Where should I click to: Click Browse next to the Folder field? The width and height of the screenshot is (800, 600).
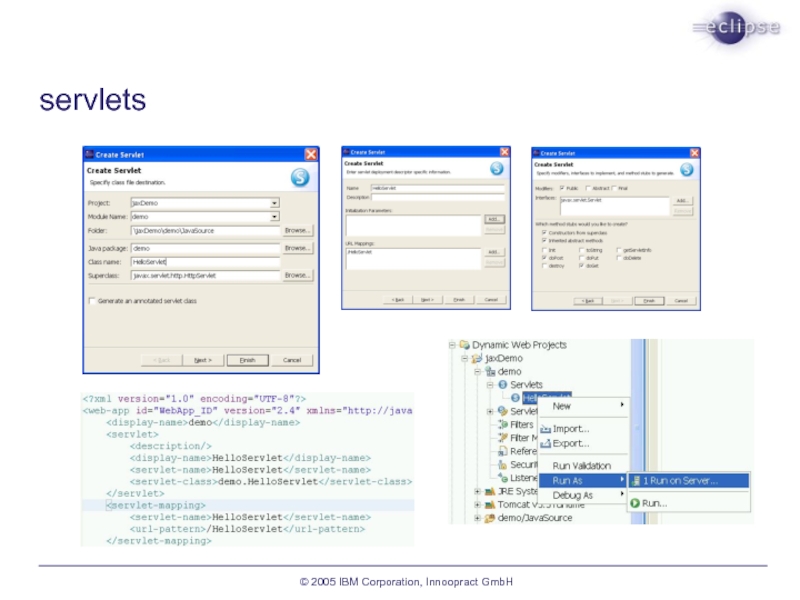click(297, 231)
